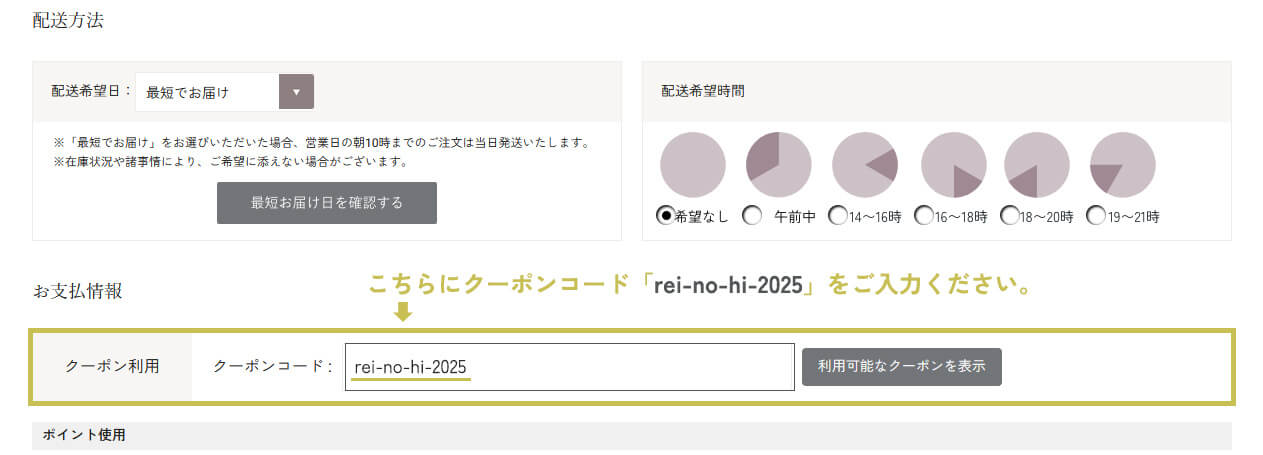Image resolution: width=1263 pixels, height=455 pixels.
Task: Click the クーポン利用 label cell
Action: tap(112, 367)
